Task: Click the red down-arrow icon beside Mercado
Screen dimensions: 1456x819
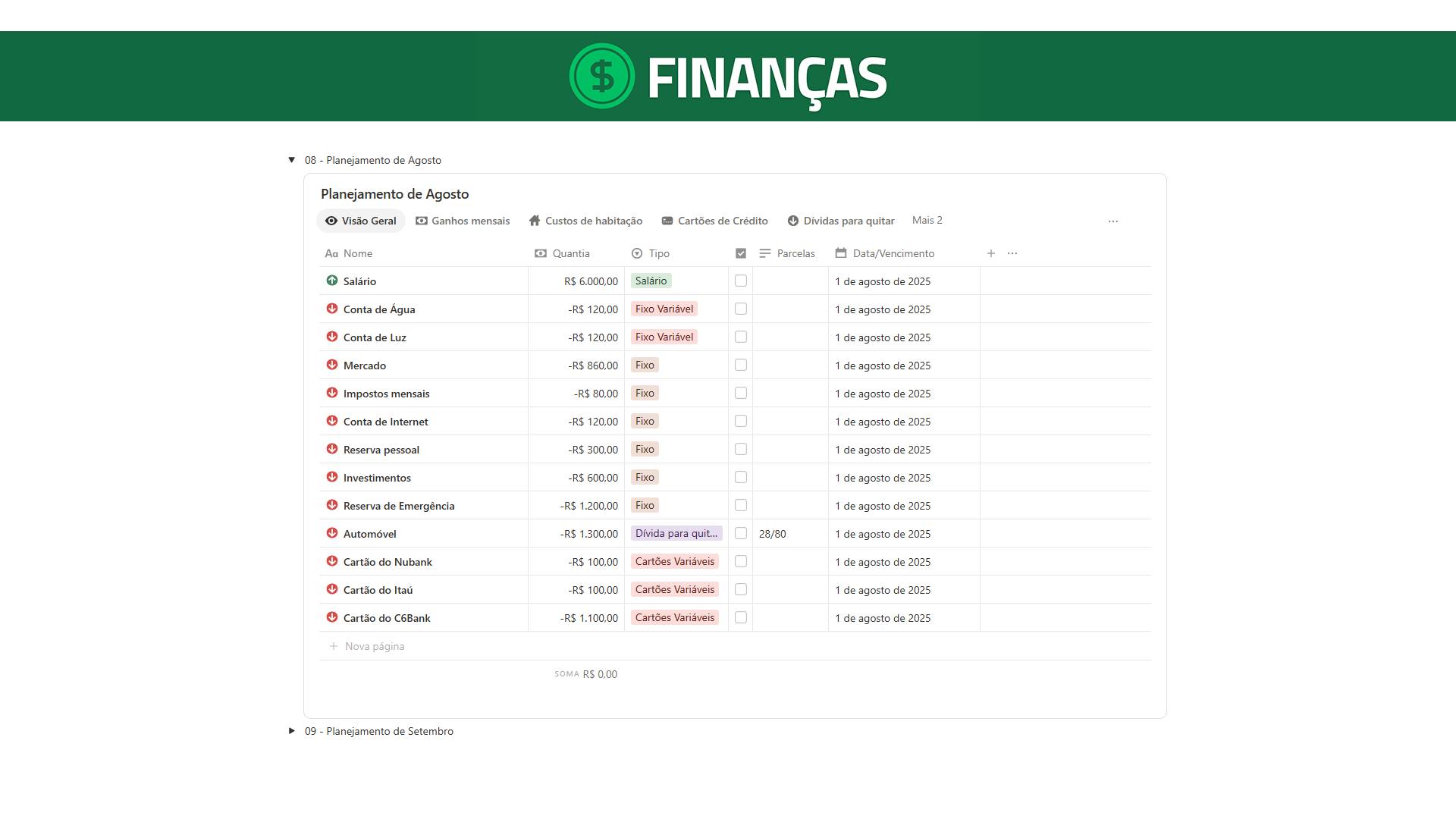Action: coord(332,365)
